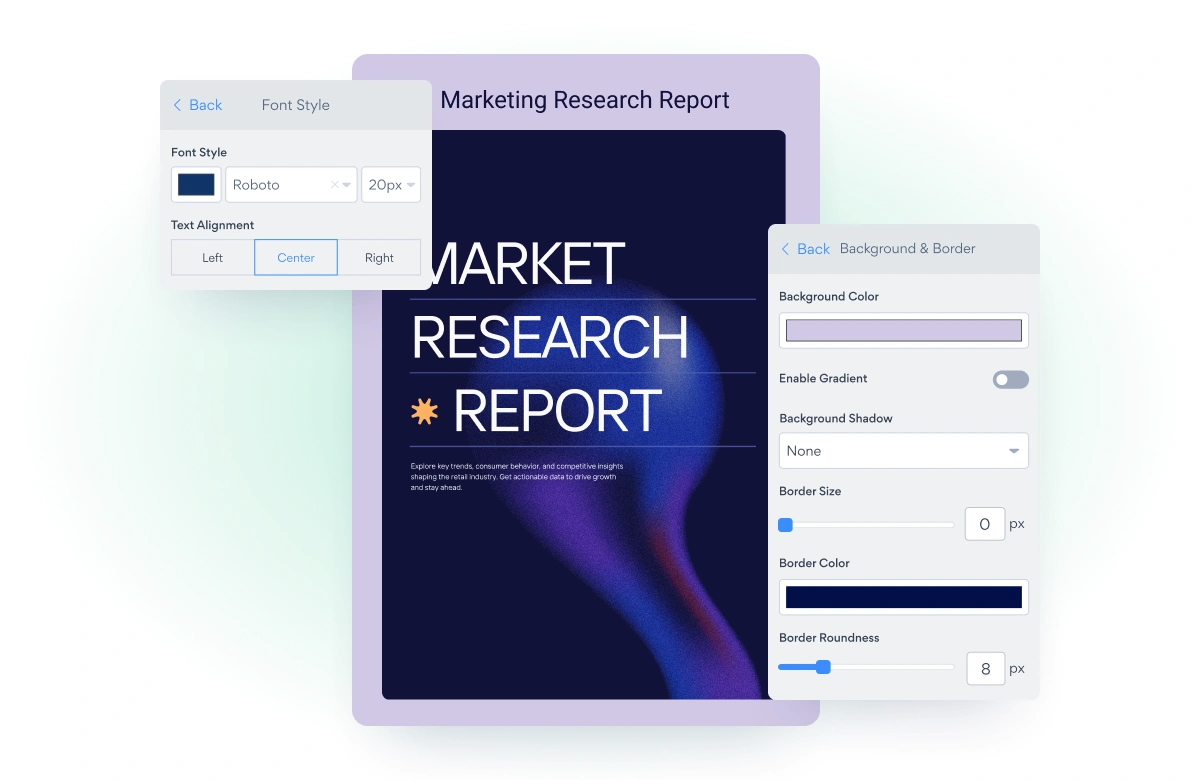Select Right text alignment

[x=379, y=258]
